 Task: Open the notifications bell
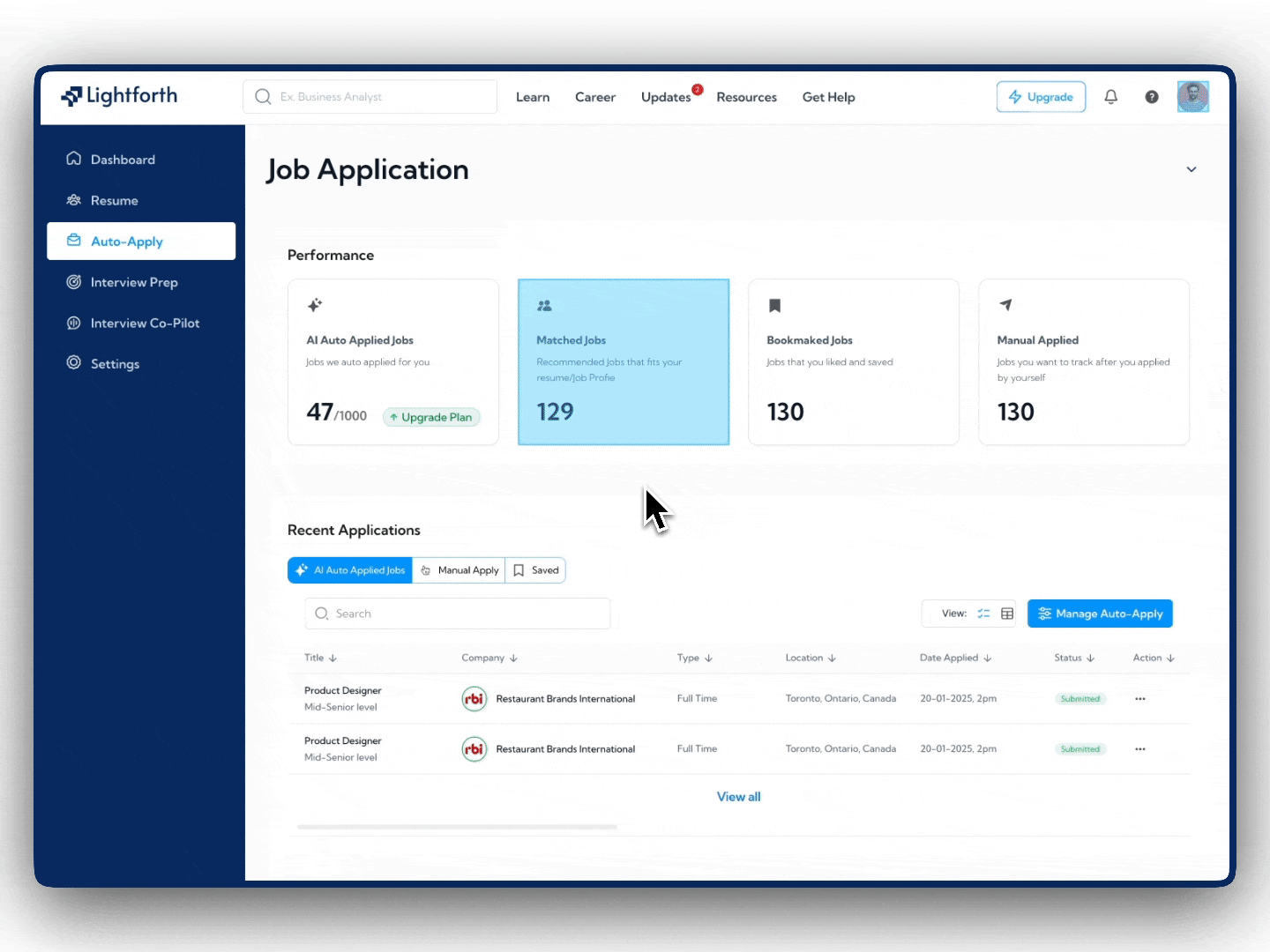tap(1110, 97)
